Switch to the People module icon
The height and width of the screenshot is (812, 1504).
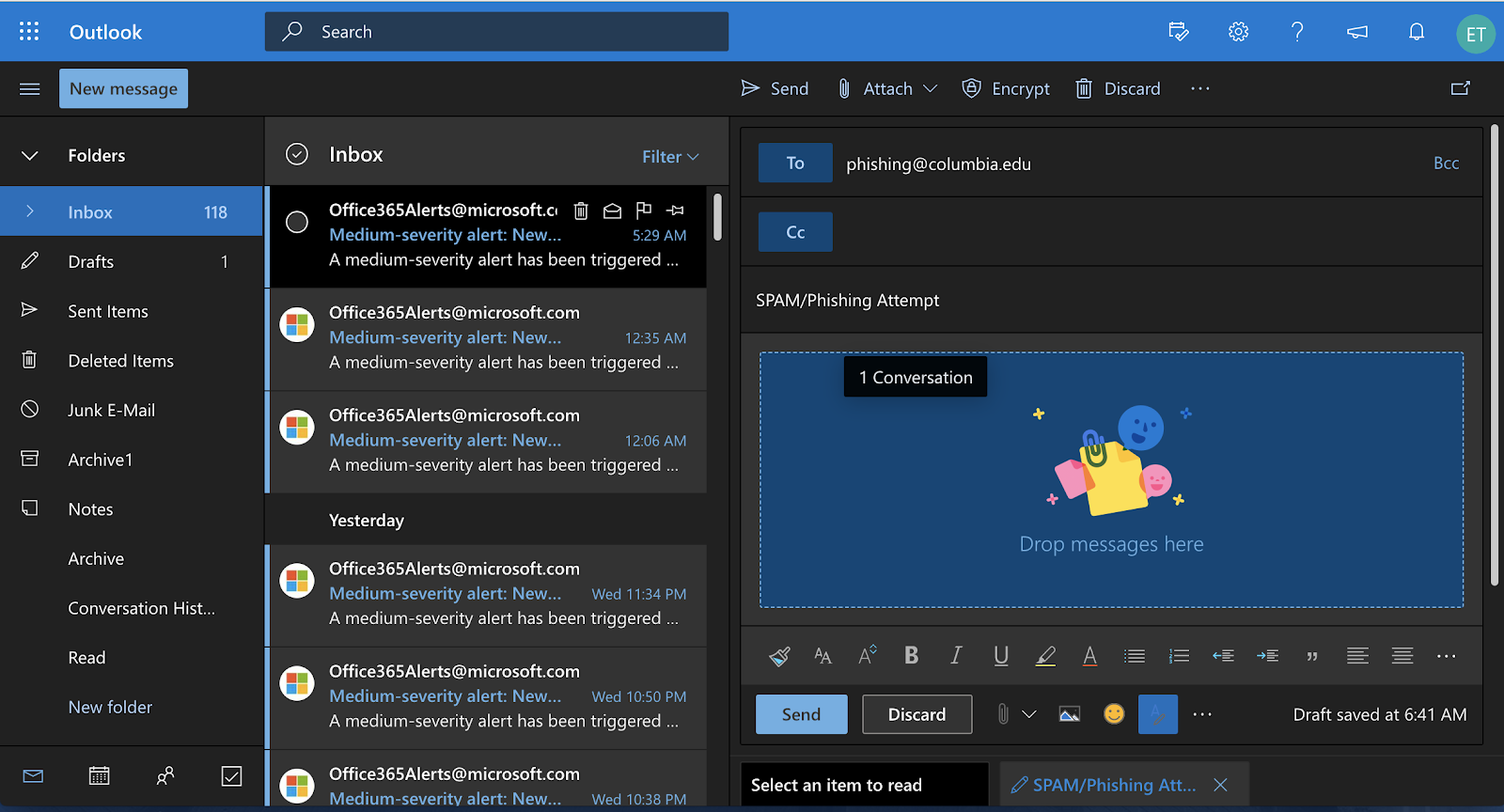pos(165,776)
